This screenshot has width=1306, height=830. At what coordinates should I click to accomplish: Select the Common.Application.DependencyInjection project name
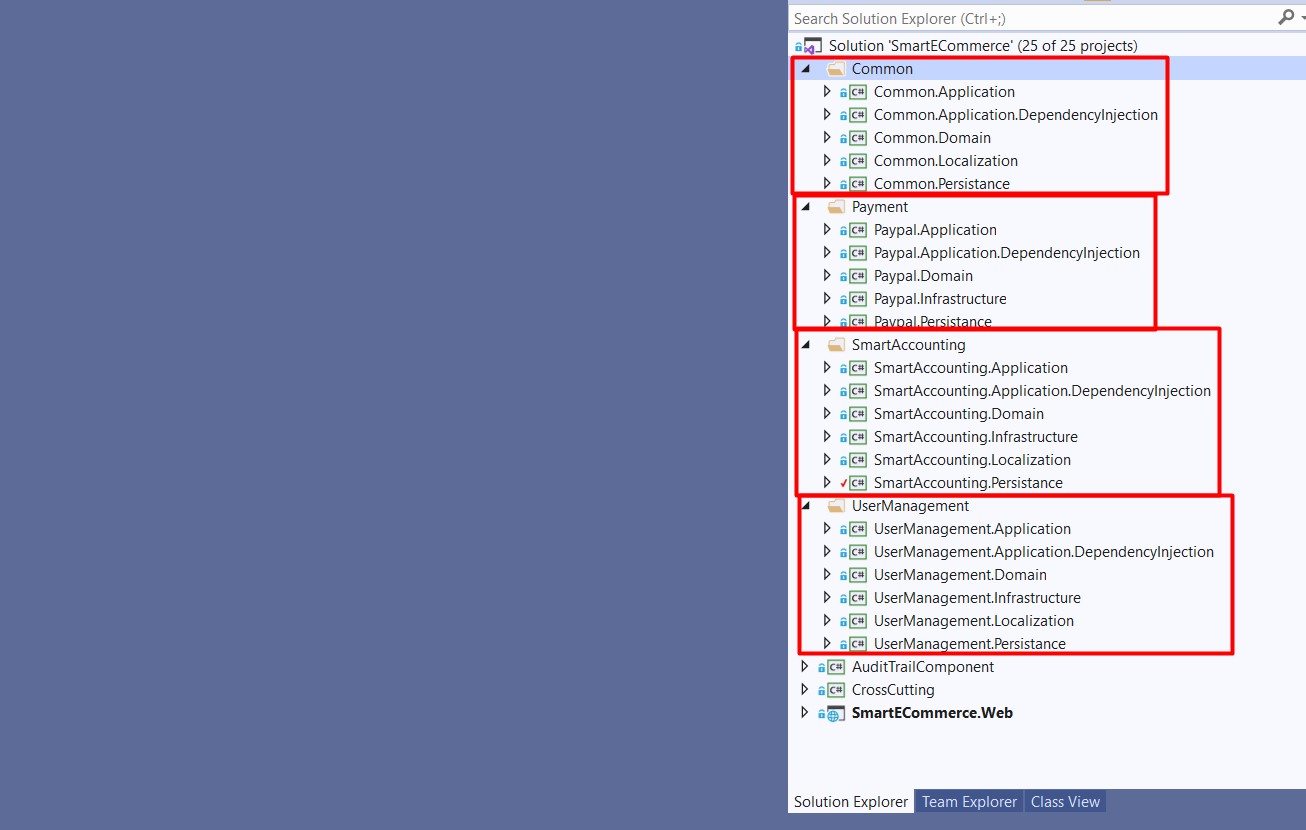[1016, 115]
